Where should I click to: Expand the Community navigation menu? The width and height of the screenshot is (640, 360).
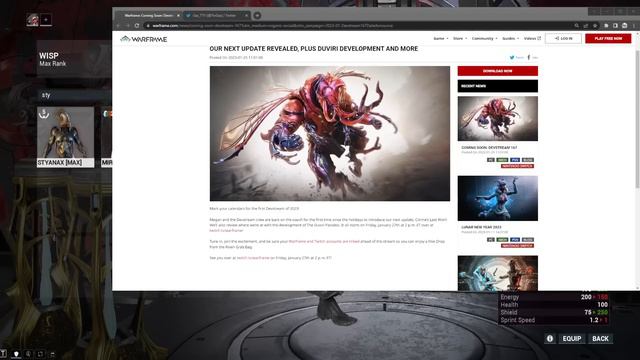click(x=484, y=38)
